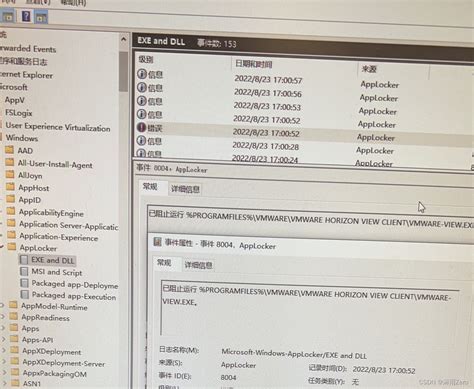Expand the ASN1 folder
474x389 pixels.
(5, 383)
